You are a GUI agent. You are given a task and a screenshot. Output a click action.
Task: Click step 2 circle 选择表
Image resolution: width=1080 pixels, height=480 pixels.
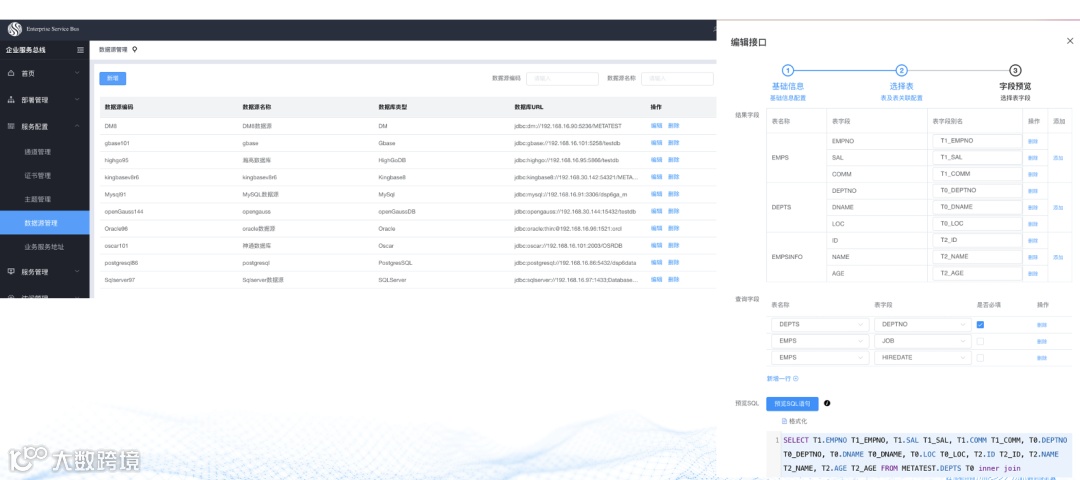point(902,70)
